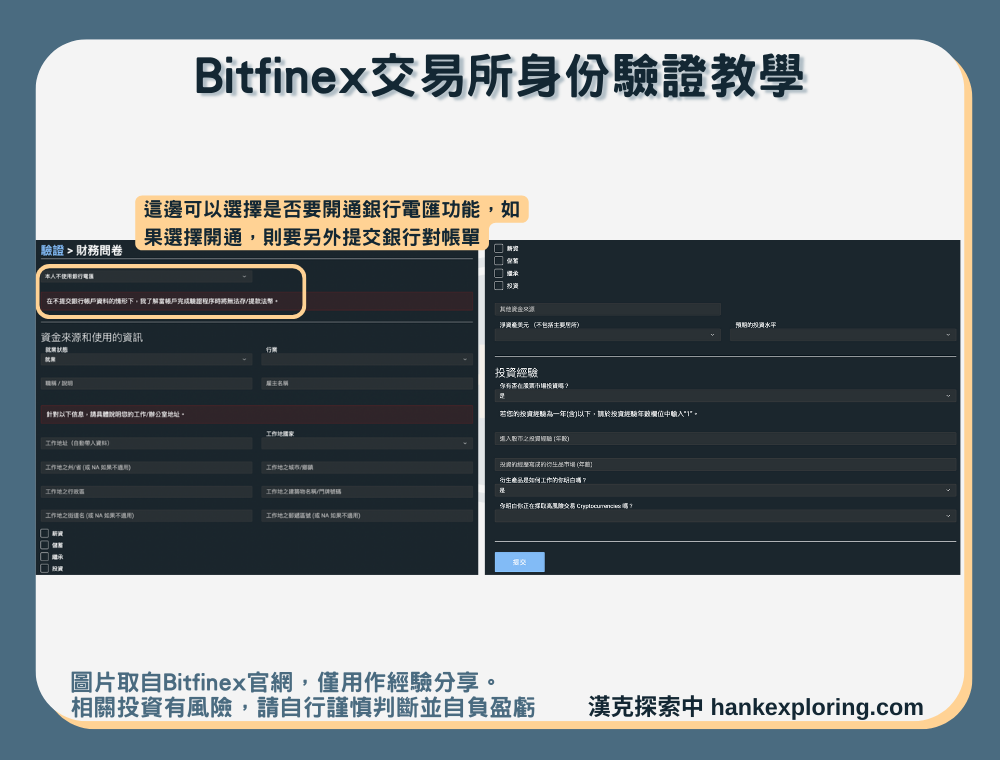Check 薪資 box in the right form panel
Viewport: 1000px width, 760px height.
point(499,248)
